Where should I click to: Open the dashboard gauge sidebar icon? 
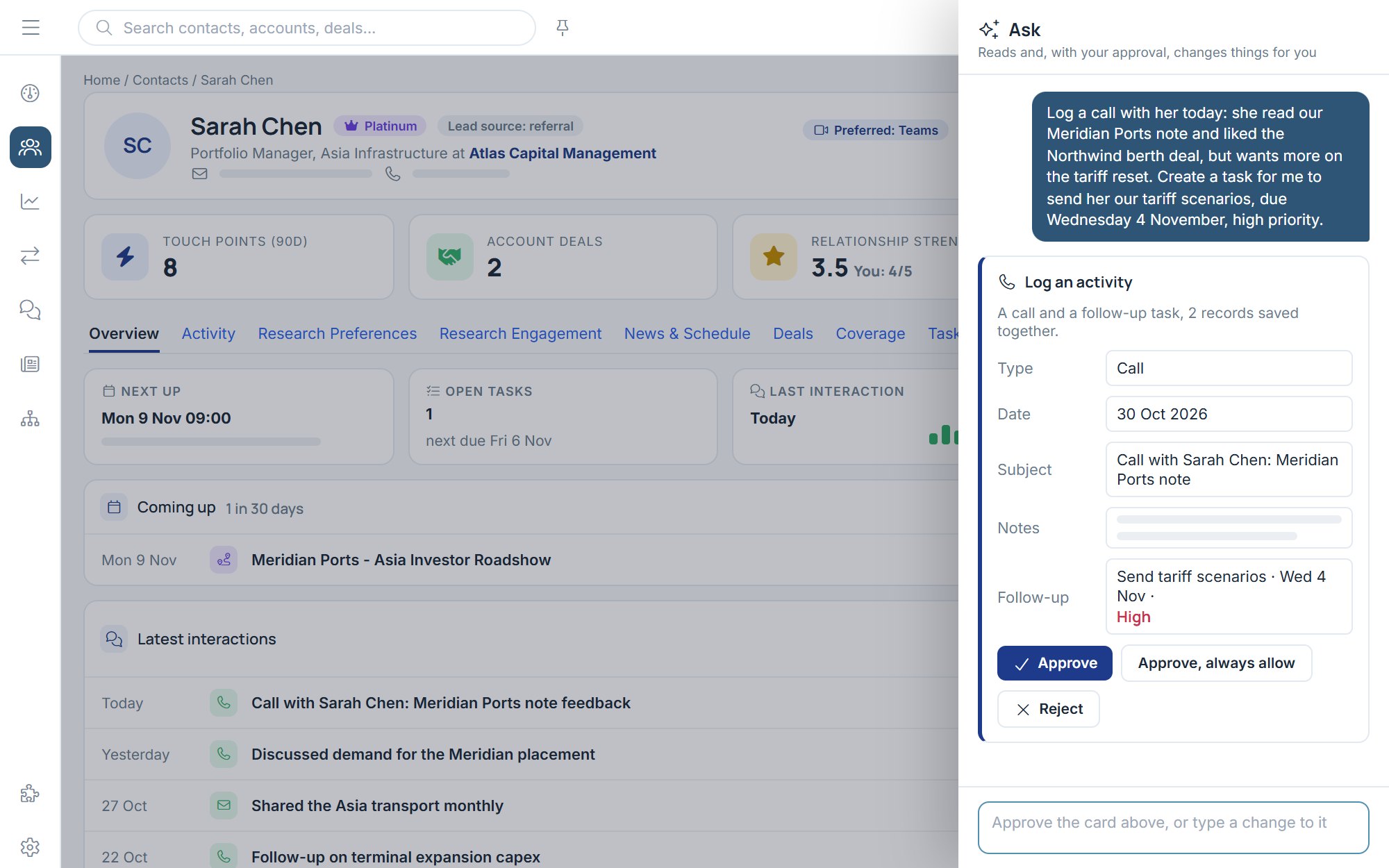tap(30, 93)
